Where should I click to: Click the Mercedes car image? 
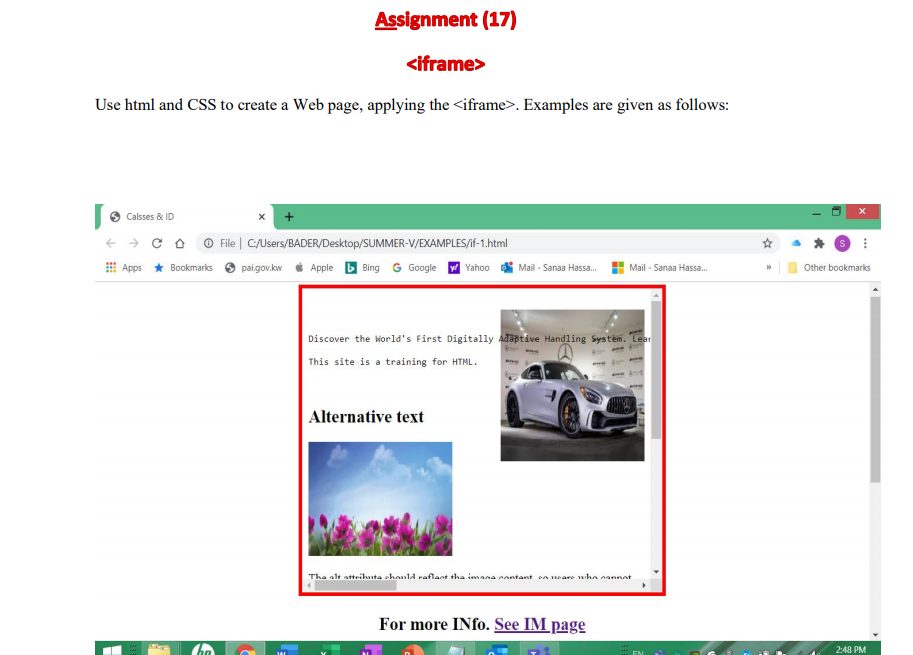coord(572,385)
